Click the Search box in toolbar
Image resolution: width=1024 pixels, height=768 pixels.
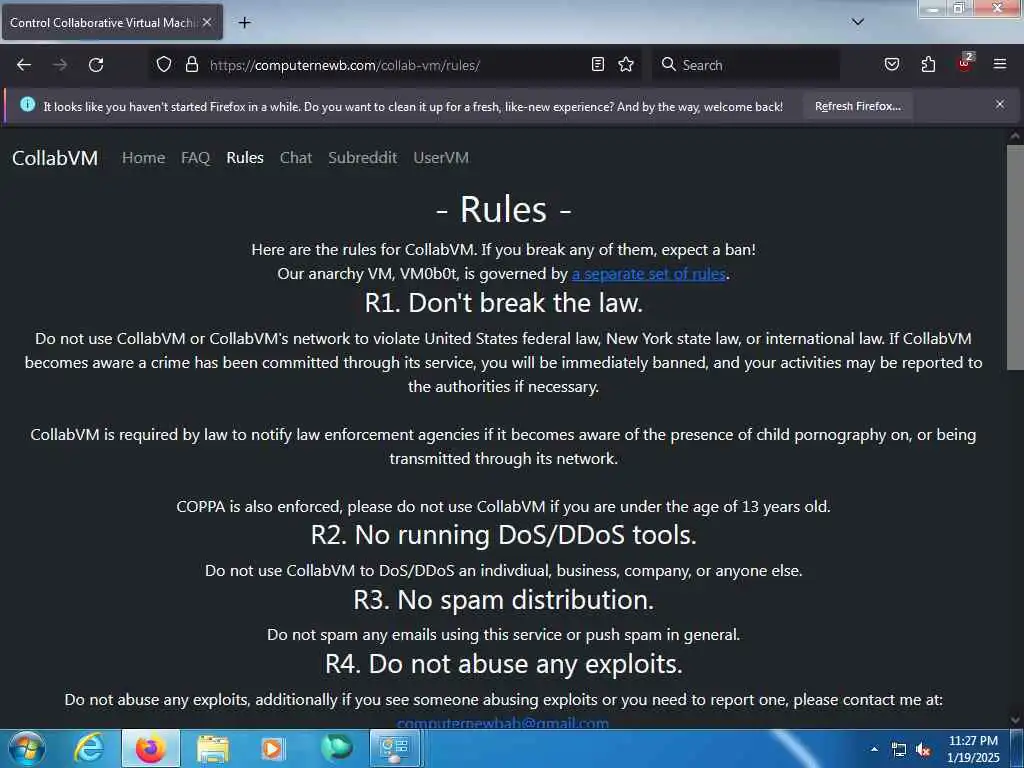click(745, 65)
